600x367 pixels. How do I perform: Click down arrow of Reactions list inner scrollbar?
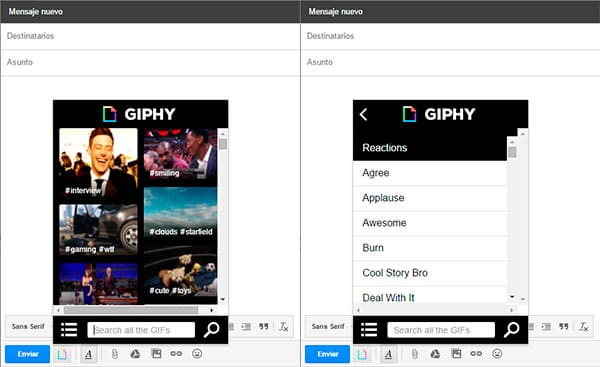(x=512, y=297)
